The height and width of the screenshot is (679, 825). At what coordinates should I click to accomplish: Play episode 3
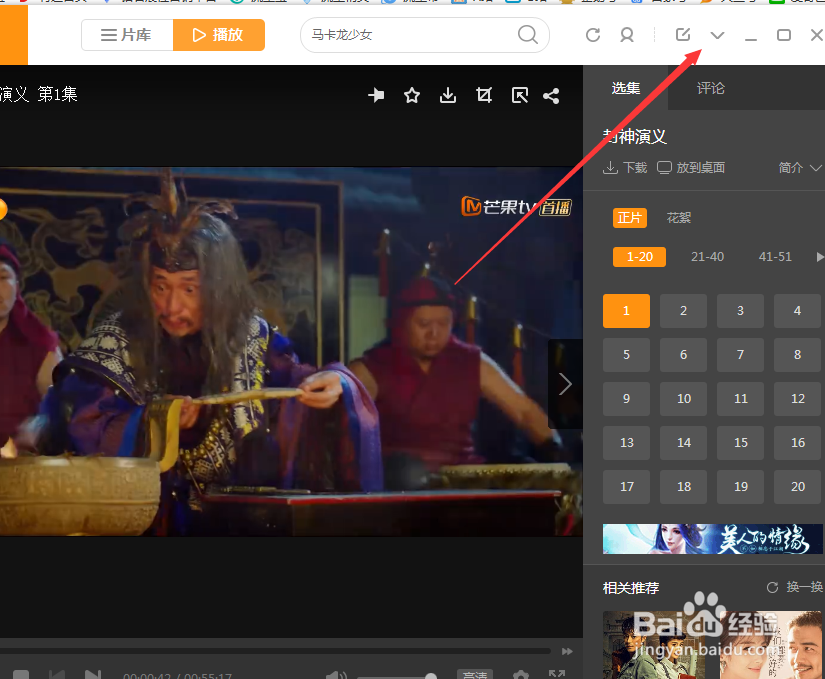[x=740, y=311]
